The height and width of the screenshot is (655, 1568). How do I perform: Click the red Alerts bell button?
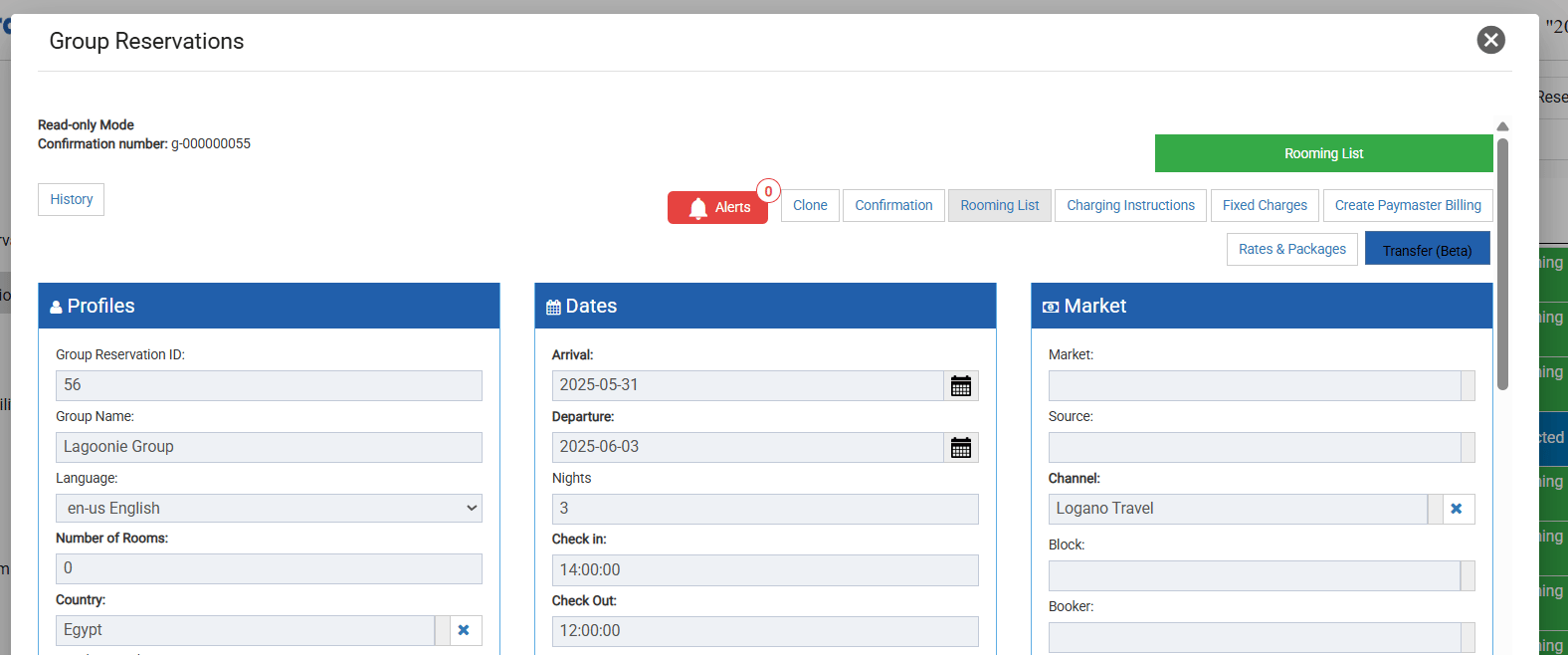tap(717, 207)
